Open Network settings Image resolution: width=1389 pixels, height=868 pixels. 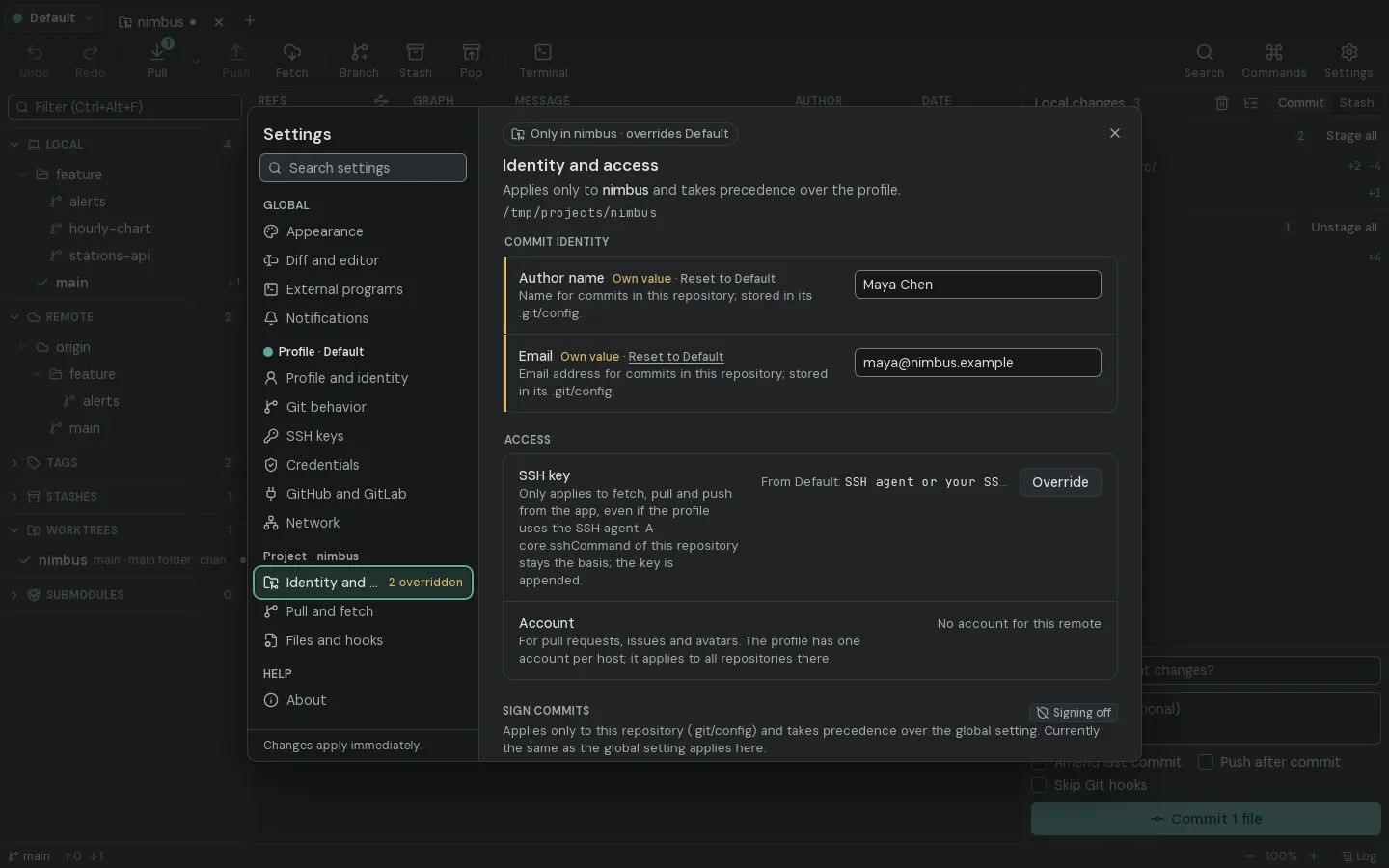pyautogui.click(x=363, y=523)
